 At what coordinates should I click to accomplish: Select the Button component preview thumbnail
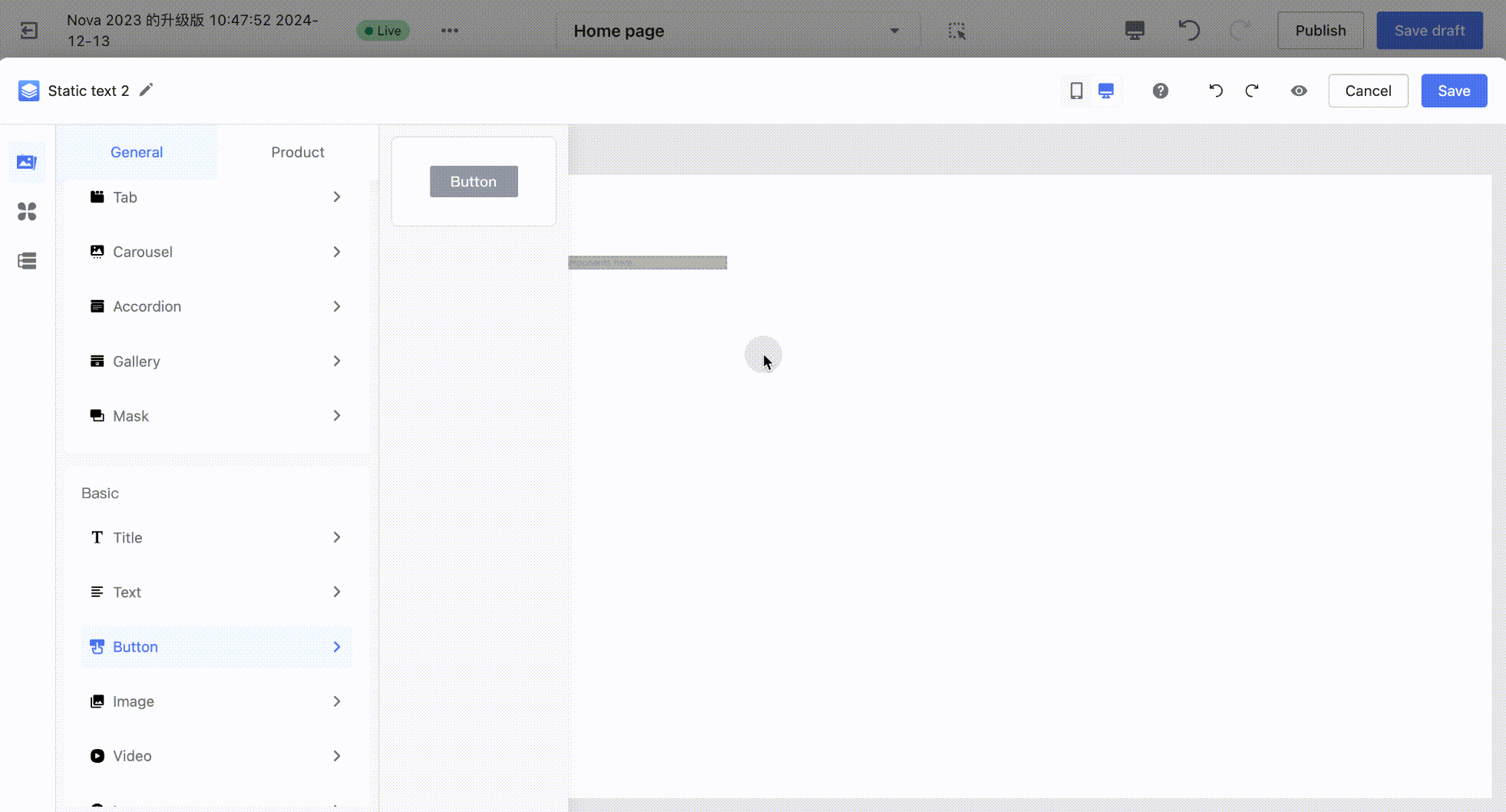pos(474,182)
